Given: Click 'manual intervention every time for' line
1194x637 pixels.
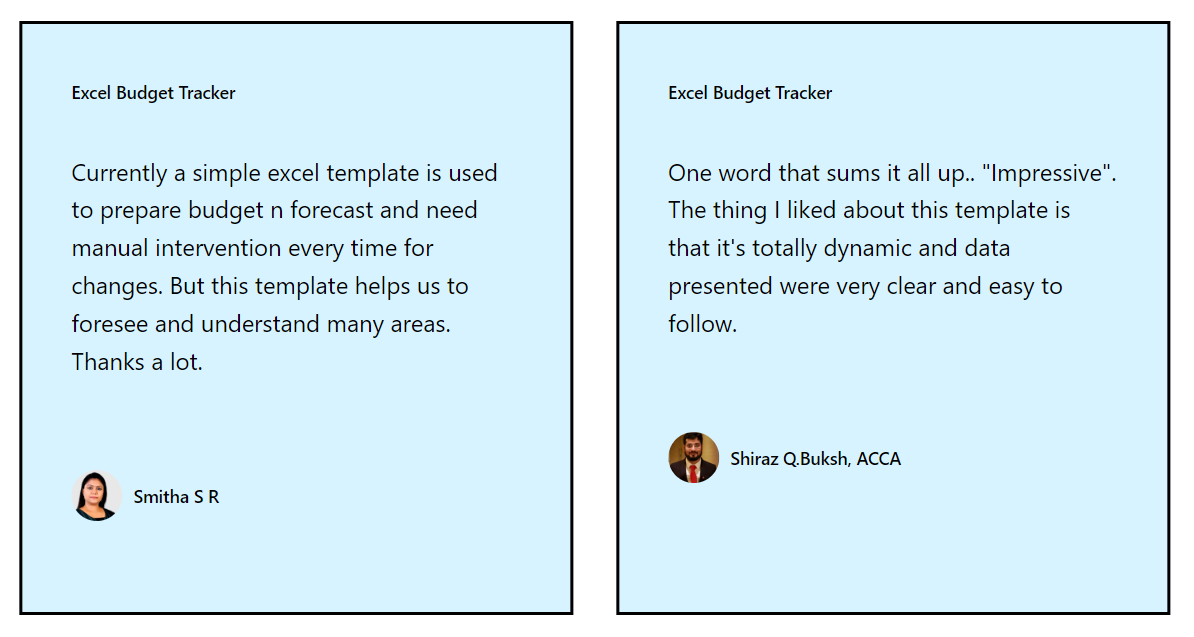Looking at the screenshot, I should tap(252, 248).
